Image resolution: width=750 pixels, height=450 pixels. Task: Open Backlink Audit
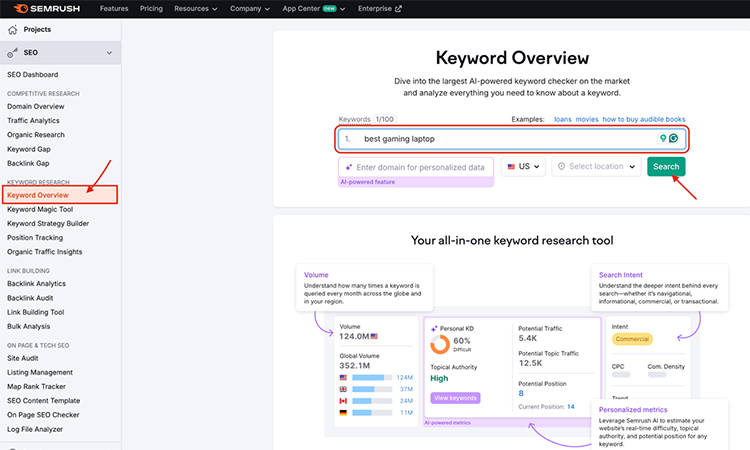coord(30,298)
